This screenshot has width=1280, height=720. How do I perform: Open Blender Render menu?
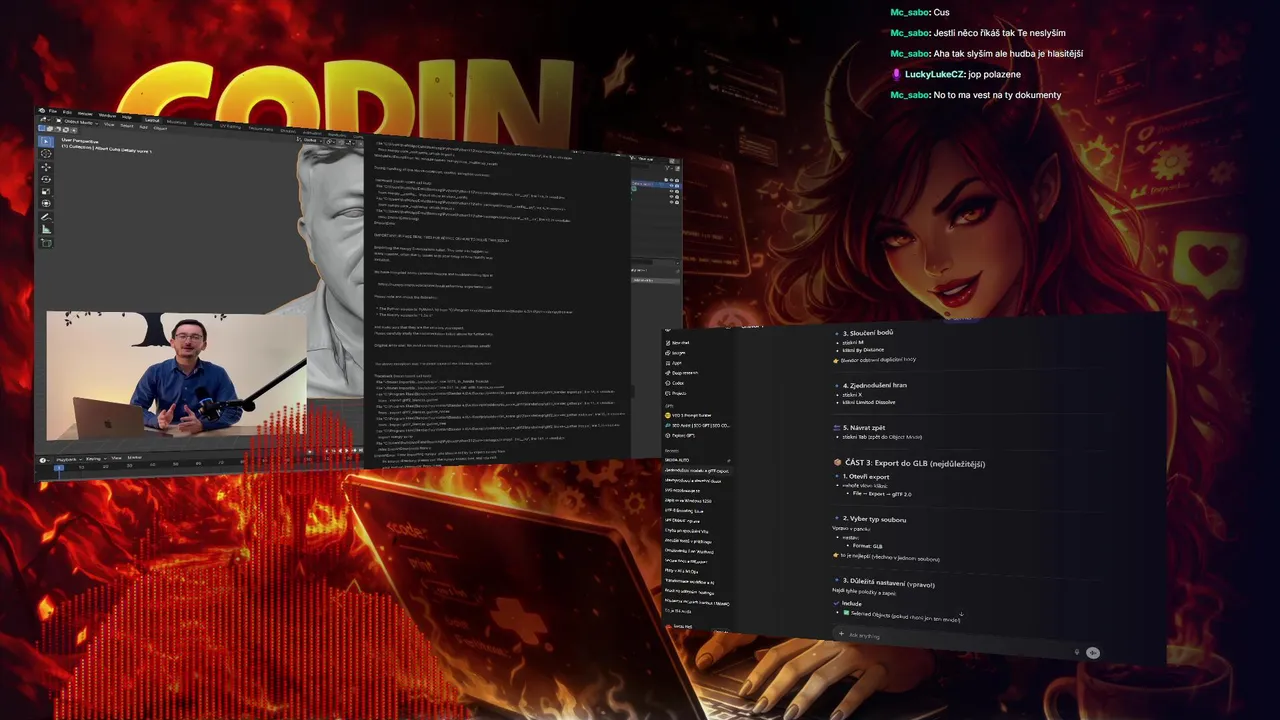(85, 114)
